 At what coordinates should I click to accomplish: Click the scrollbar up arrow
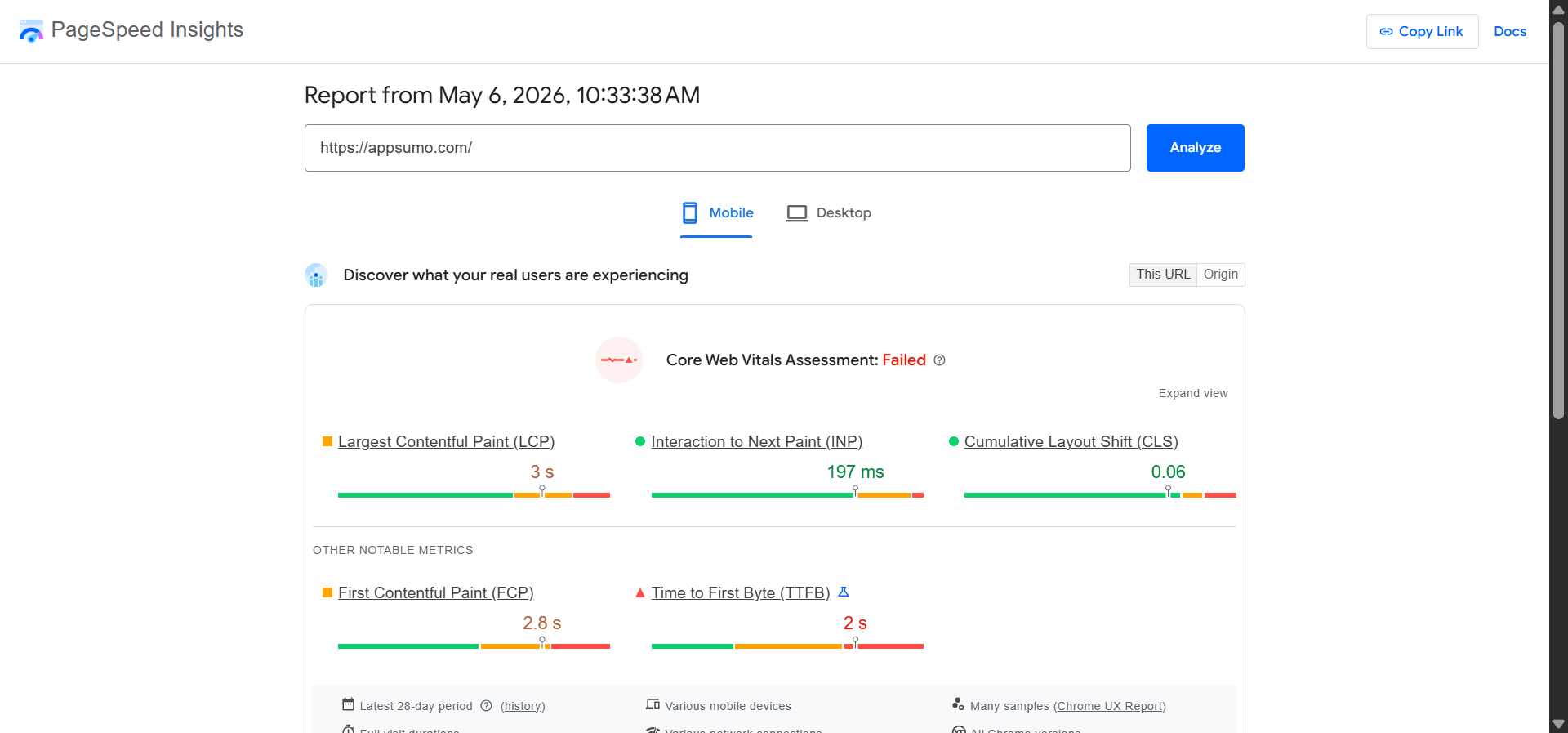[1558, 9]
